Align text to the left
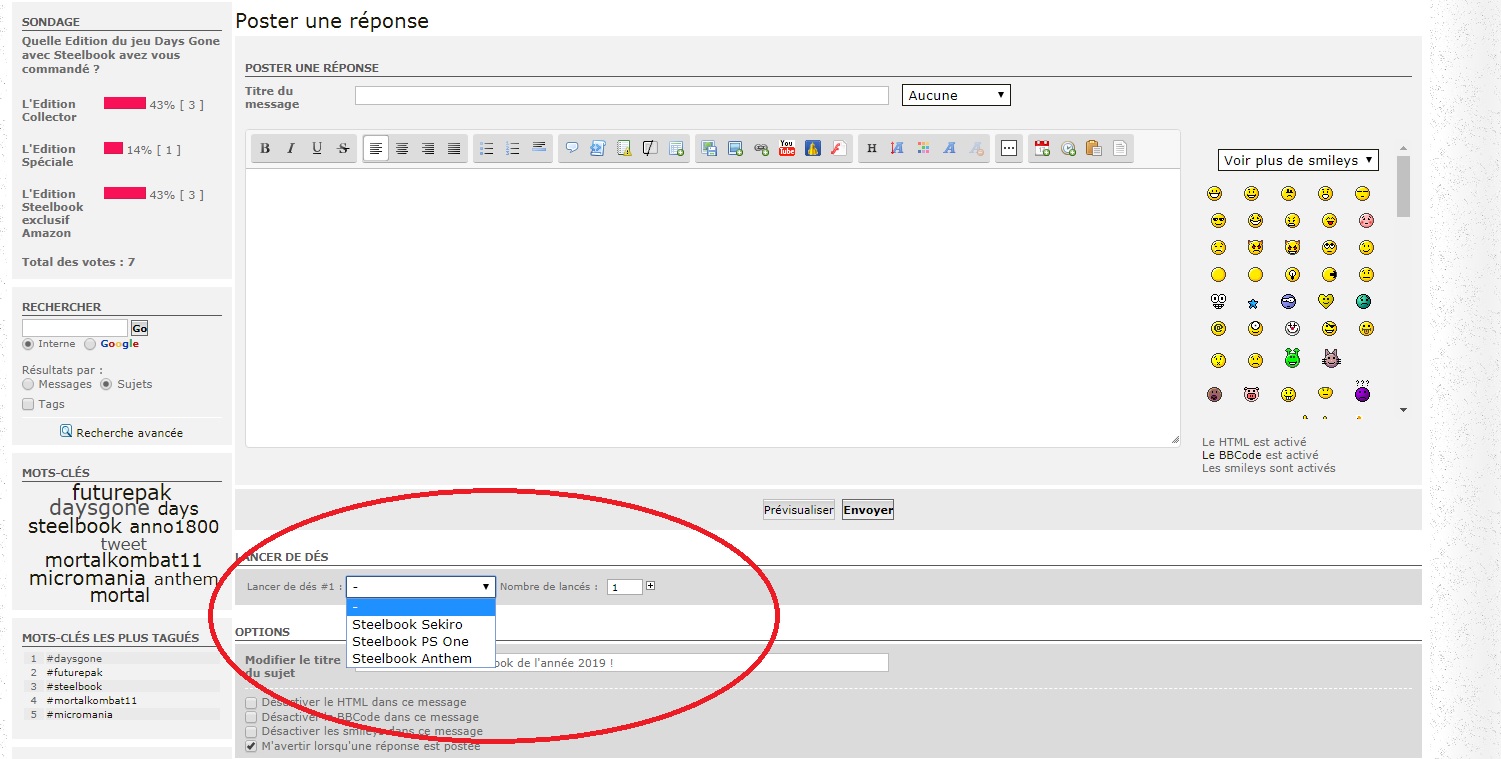 (376, 148)
